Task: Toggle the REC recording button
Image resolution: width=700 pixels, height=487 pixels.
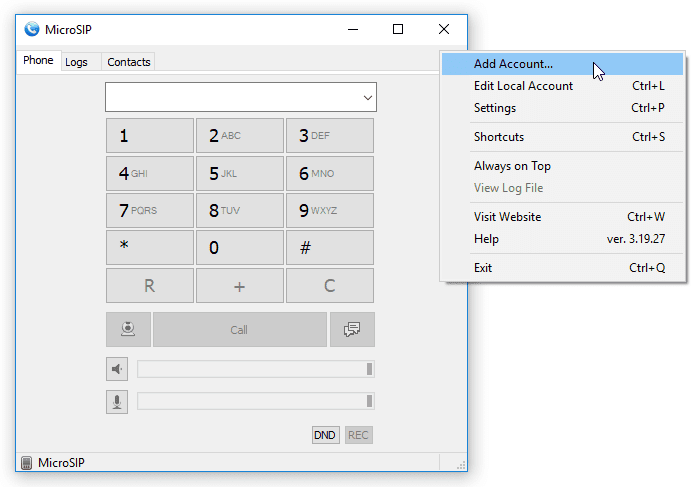Action: pos(358,435)
